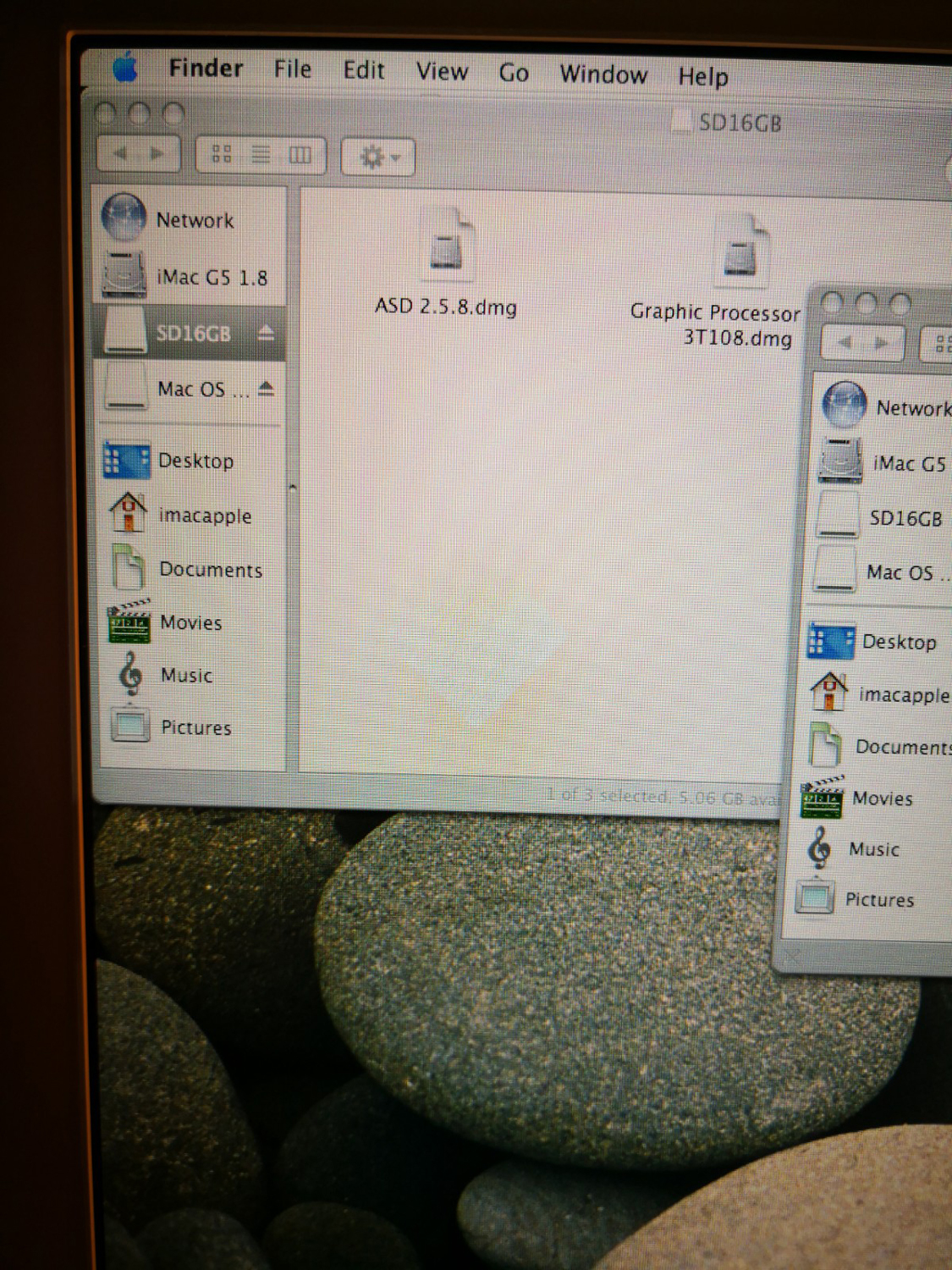
Task: Open imacapple home in SD16GB window sidebar
Action: click(190, 515)
